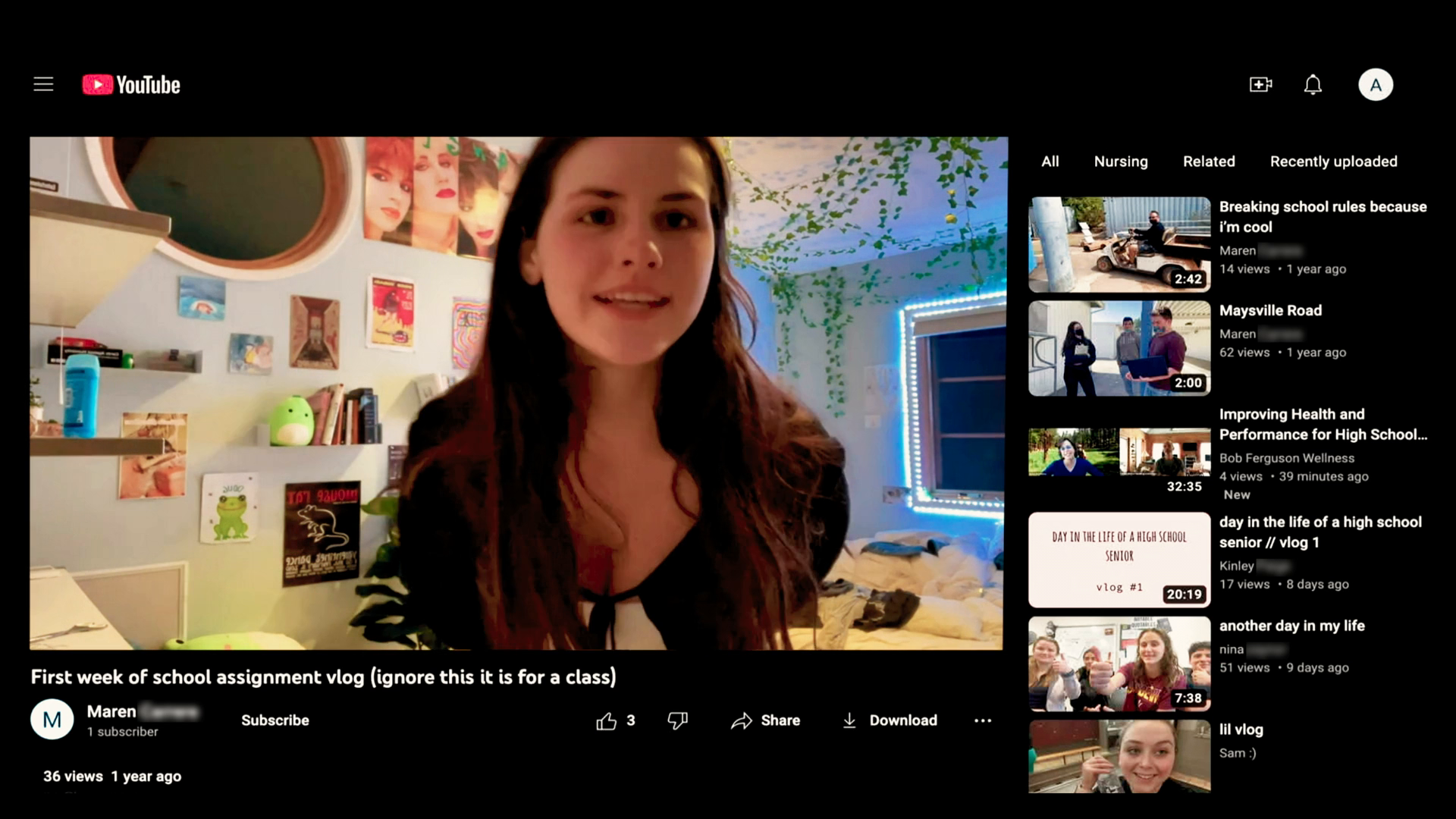1456x819 pixels.
Task: Open the Bob Ferguson Wellness channel link
Action: coord(1286,458)
